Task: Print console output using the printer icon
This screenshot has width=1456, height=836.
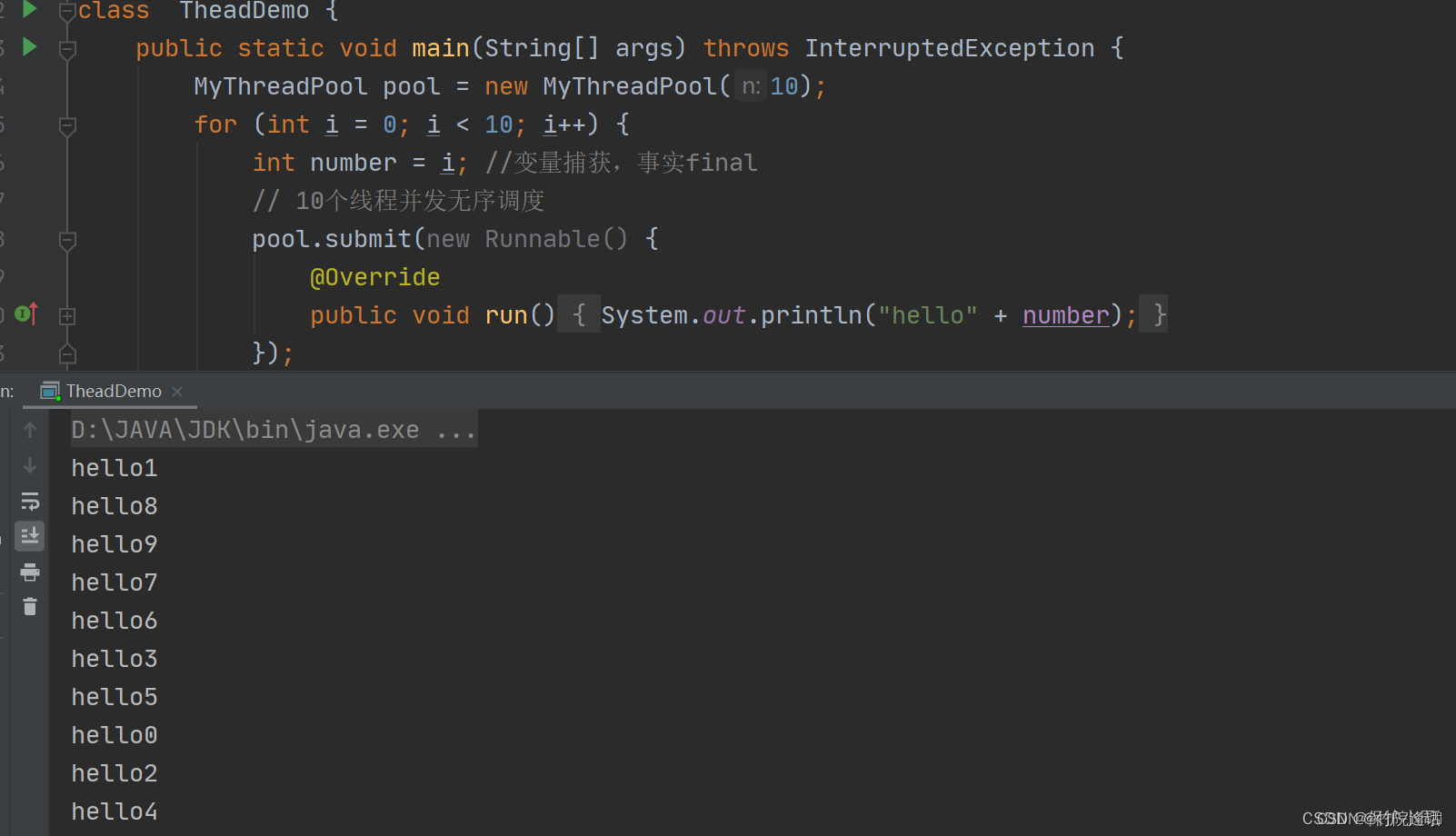Action: pyautogui.click(x=30, y=572)
